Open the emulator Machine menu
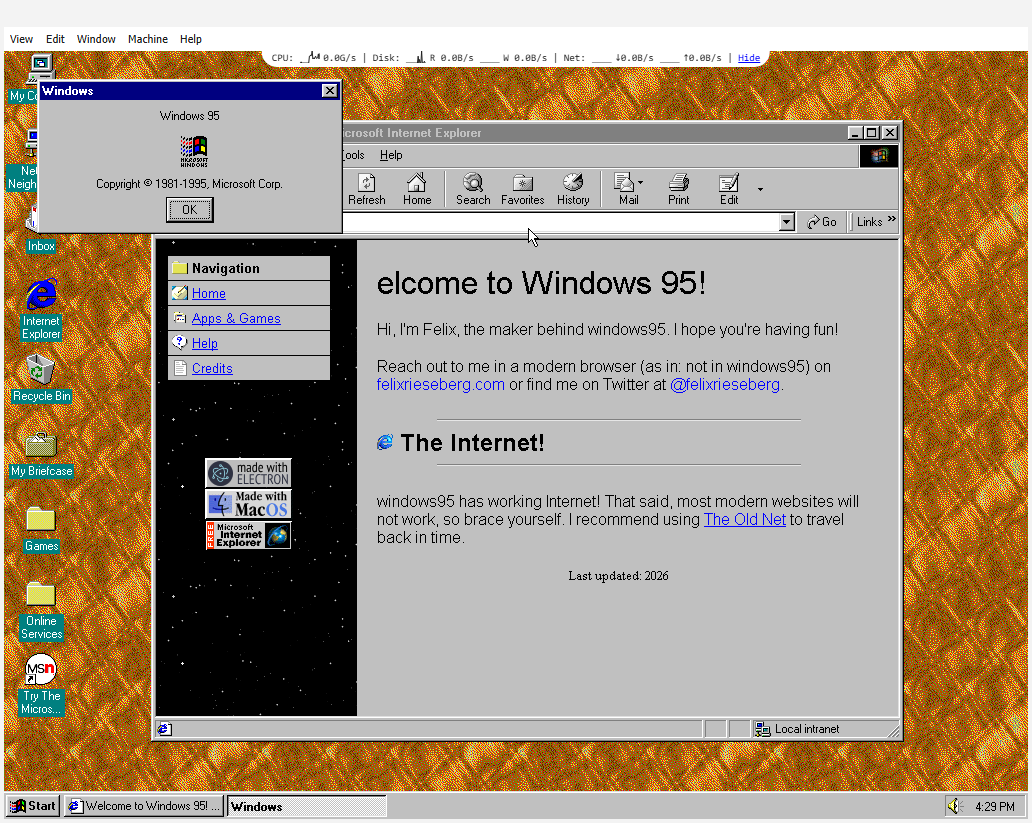This screenshot has height=823, width=1032. [147, 40]
